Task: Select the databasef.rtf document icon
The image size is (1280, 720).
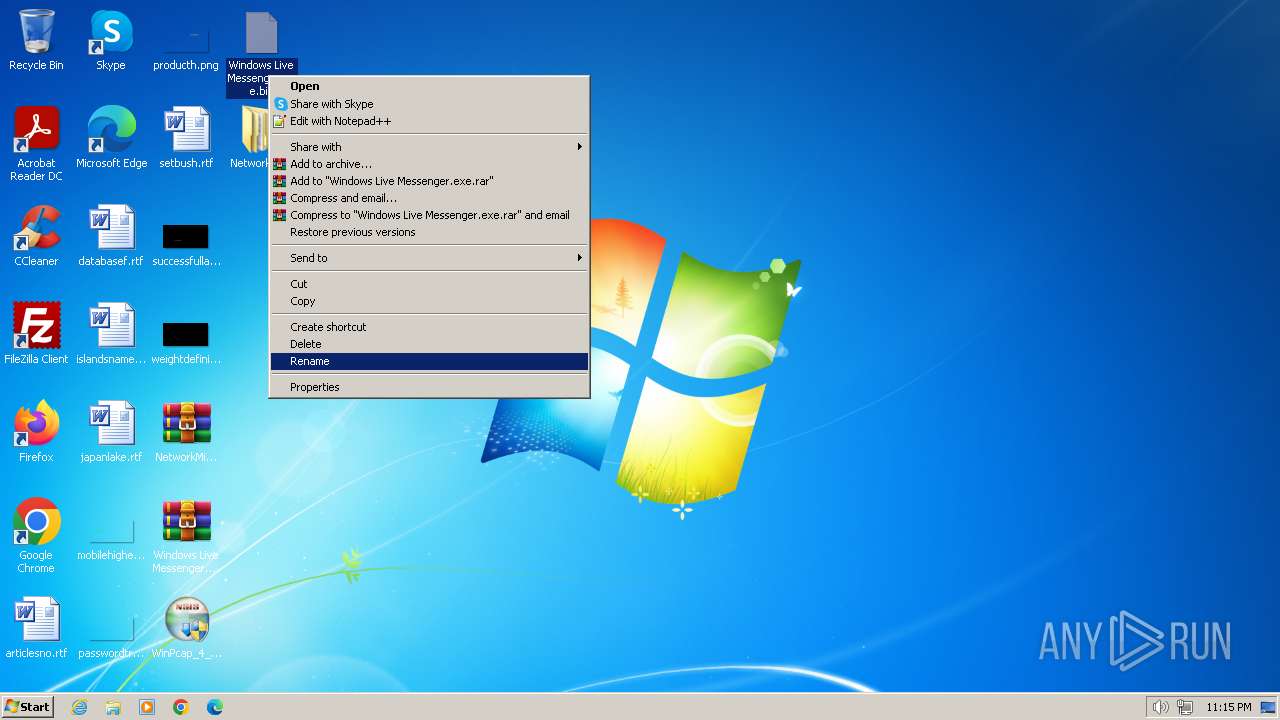Action: [x=111, y=236]
